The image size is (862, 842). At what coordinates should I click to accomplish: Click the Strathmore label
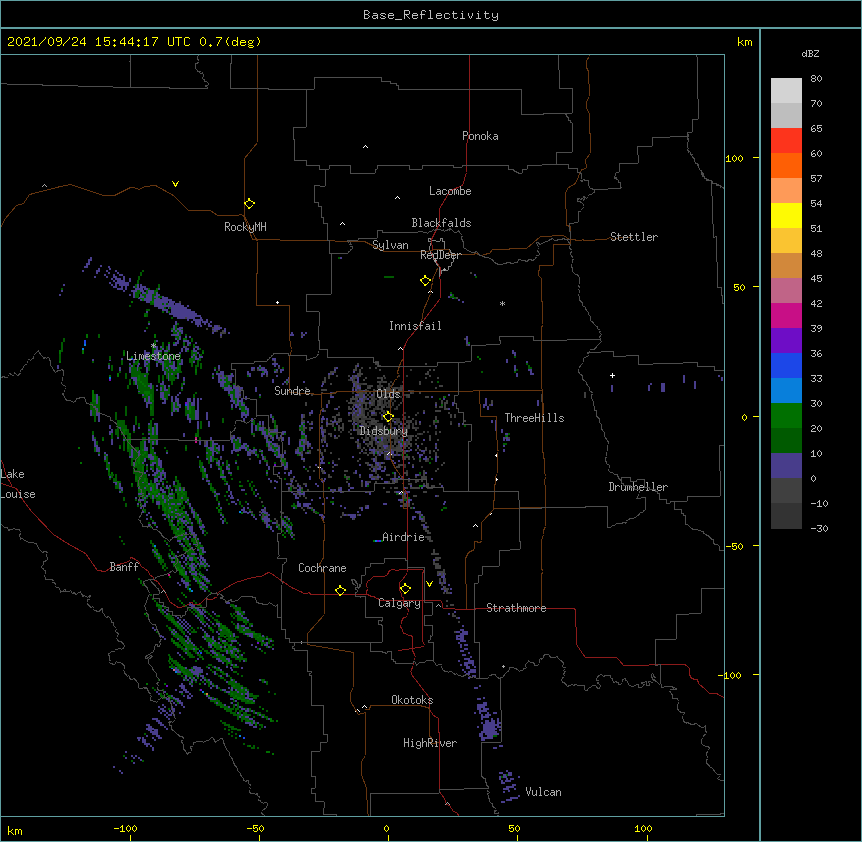pos(516,608)
